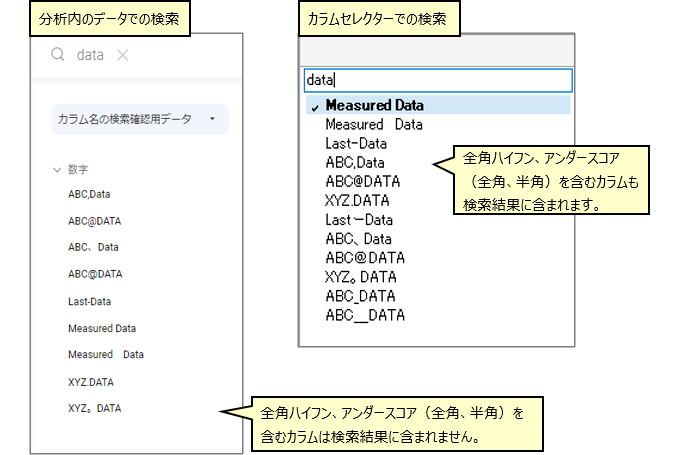Image resolution: width=680 pixels, height=455 pixels.
Task: Click the data search text in left panel
Action: coord(91,56)
